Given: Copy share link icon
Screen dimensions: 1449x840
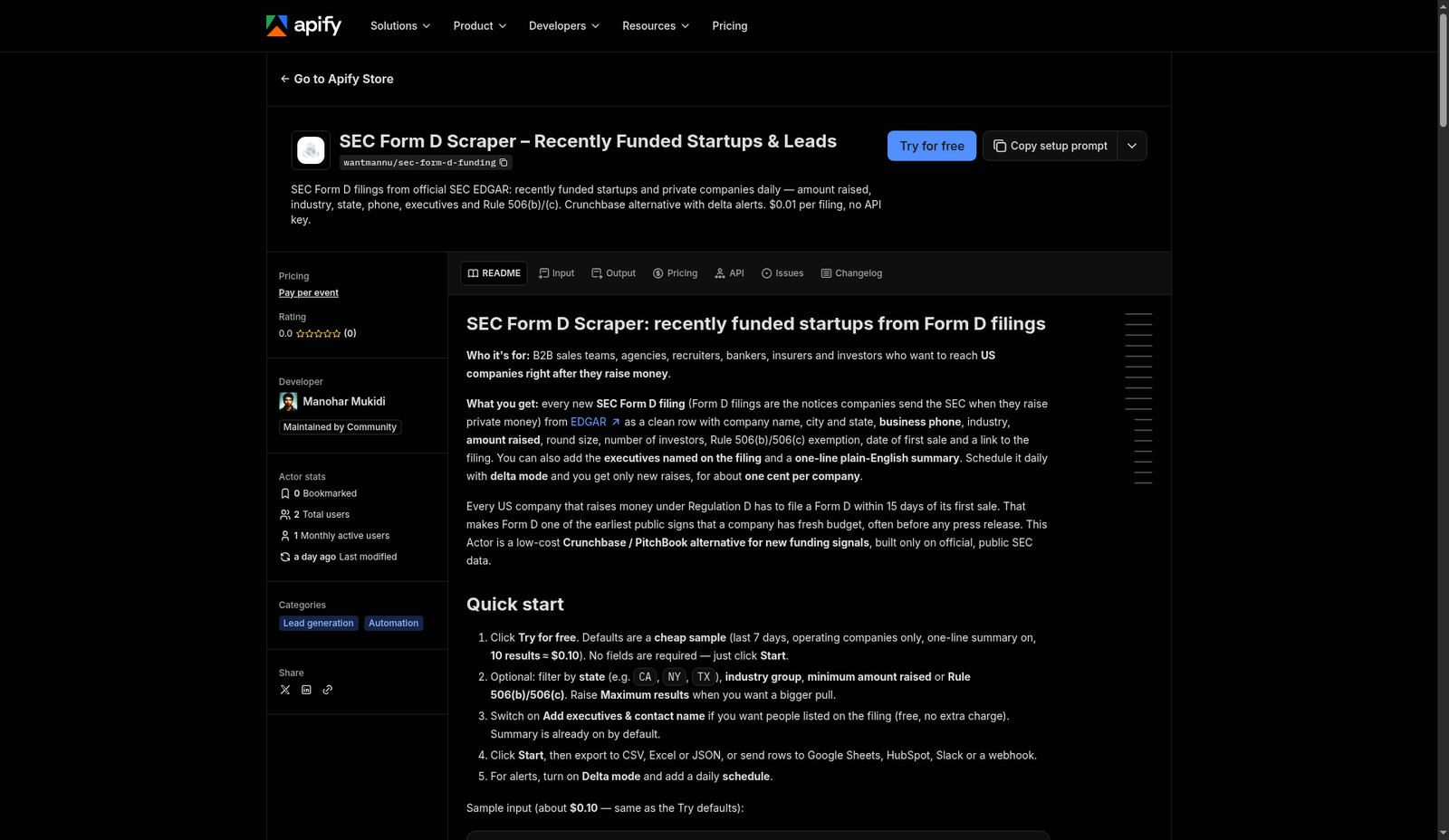Looking at the screenshot, I should [328, 690].
